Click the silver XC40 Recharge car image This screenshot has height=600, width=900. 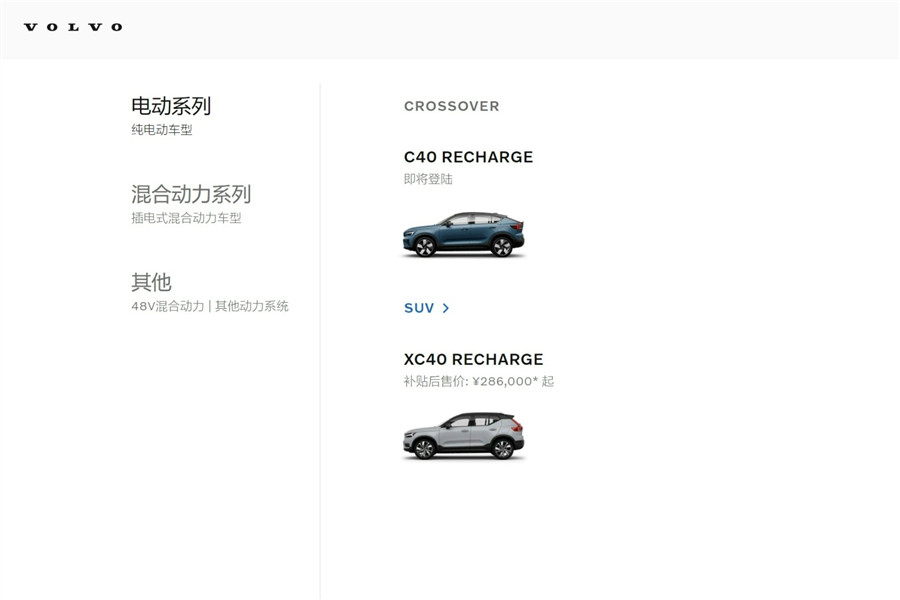pos(464,436)
